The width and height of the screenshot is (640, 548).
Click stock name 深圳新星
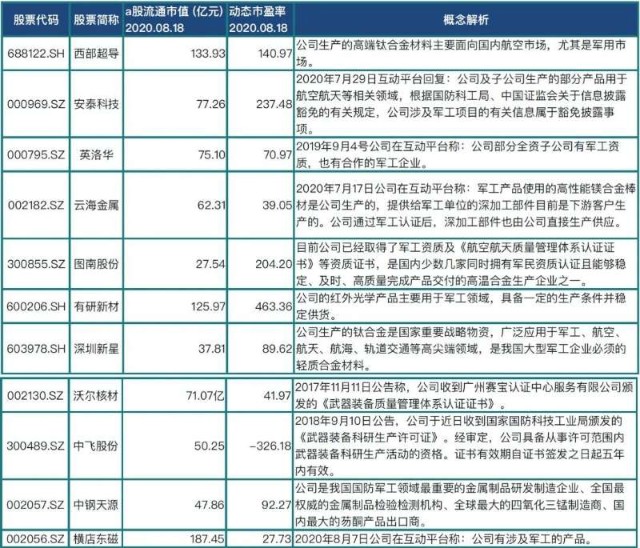tap(96, 348)
